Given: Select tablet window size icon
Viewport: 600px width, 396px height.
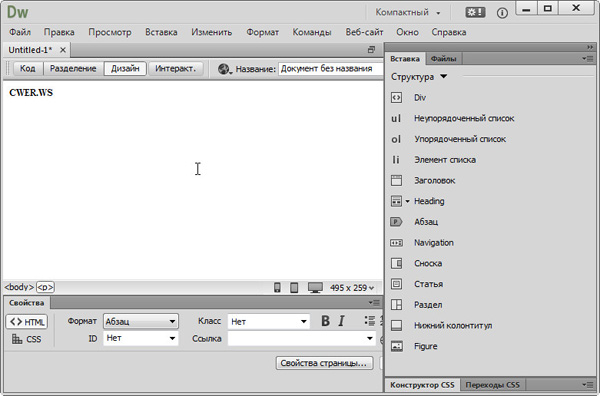Looking at the screenshot, I should (294, 287).
